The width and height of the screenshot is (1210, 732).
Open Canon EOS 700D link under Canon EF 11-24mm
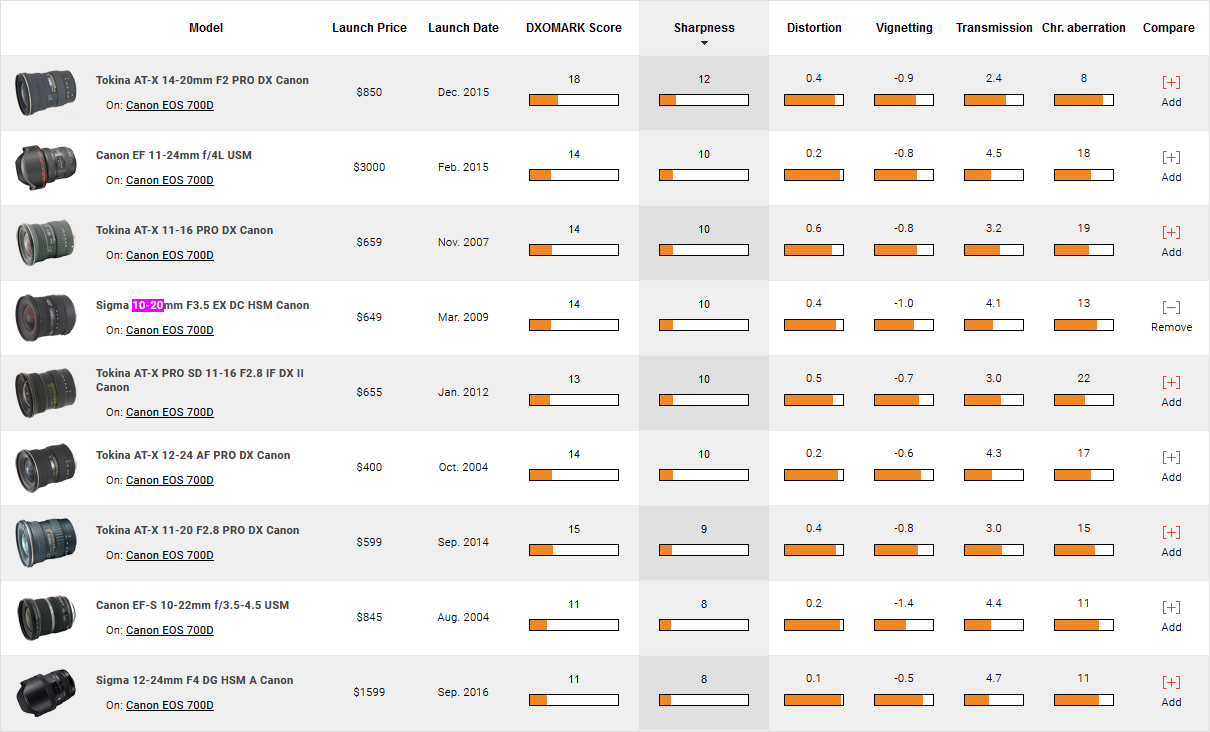click(169, 180)
